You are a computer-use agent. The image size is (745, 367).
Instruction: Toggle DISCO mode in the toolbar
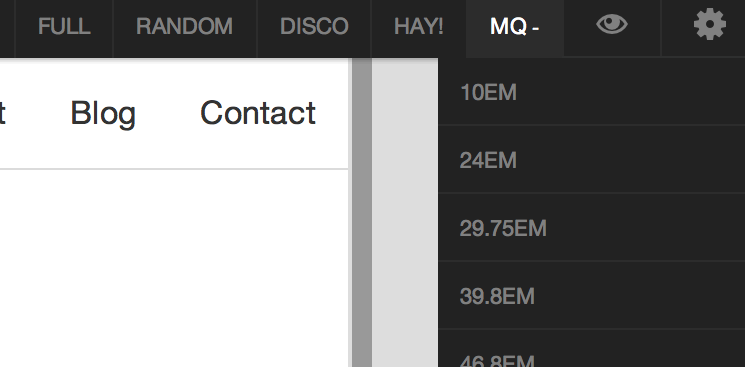(314, 27)
